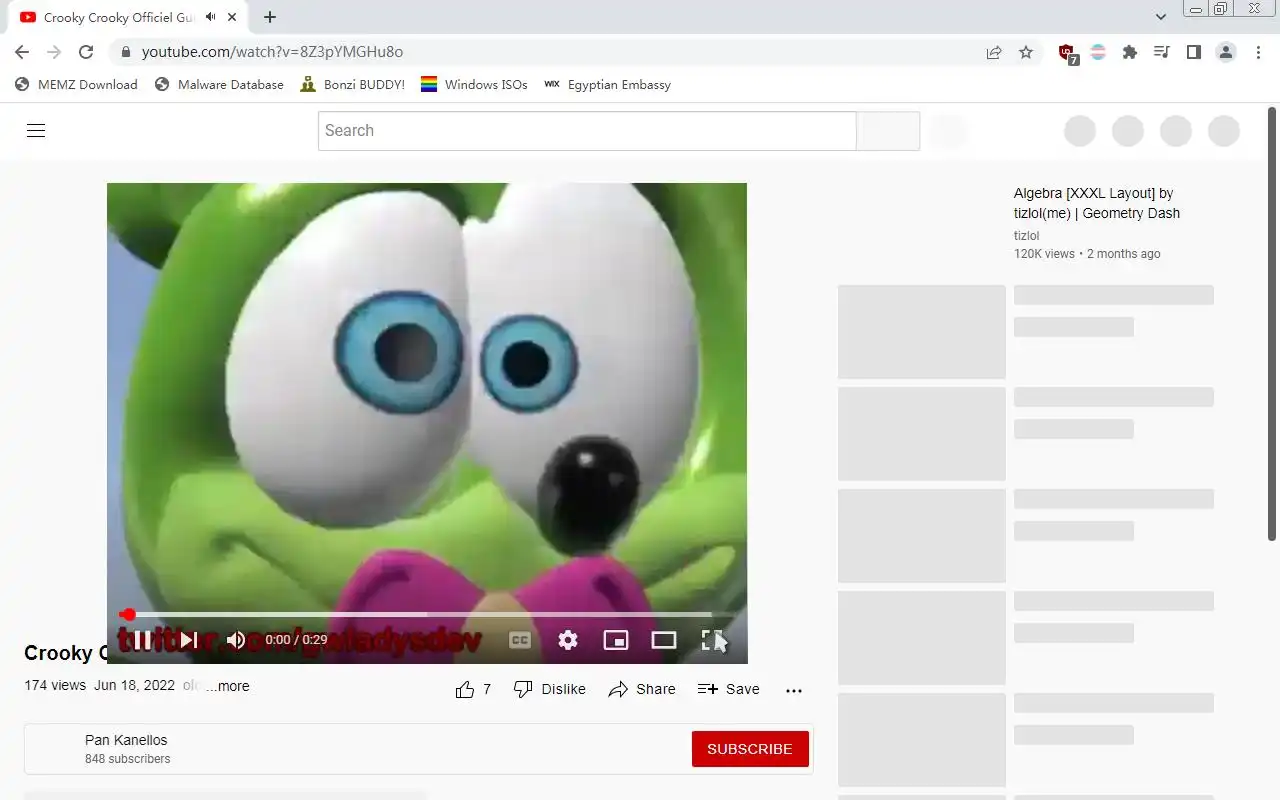The image size is (1280, 800).
Task: Reload the current page
Action: tap(86, 52)
